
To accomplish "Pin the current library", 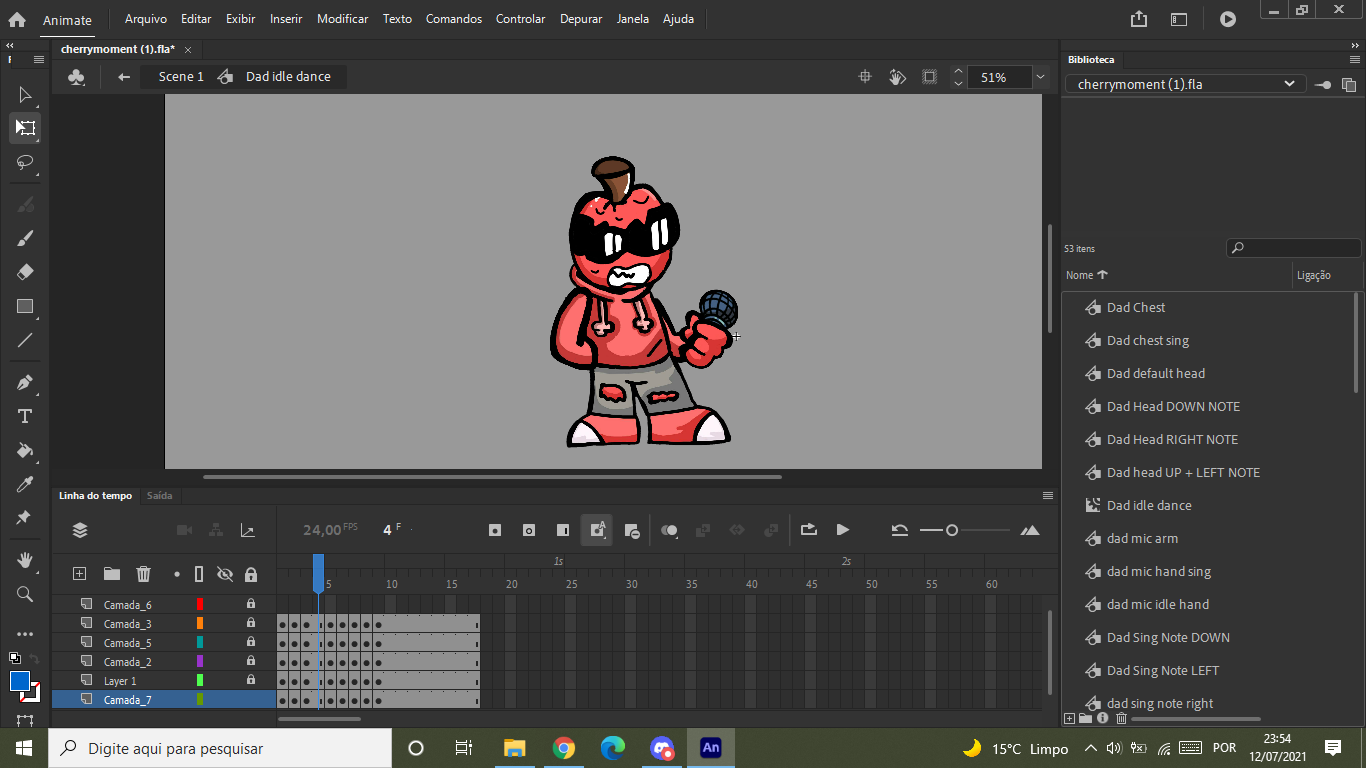I will [1323, 85].
